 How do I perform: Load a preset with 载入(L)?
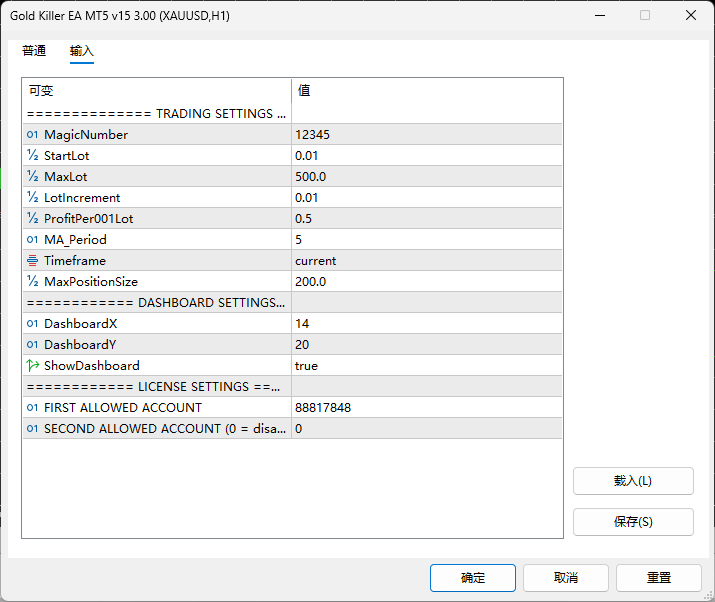point(633,481)
